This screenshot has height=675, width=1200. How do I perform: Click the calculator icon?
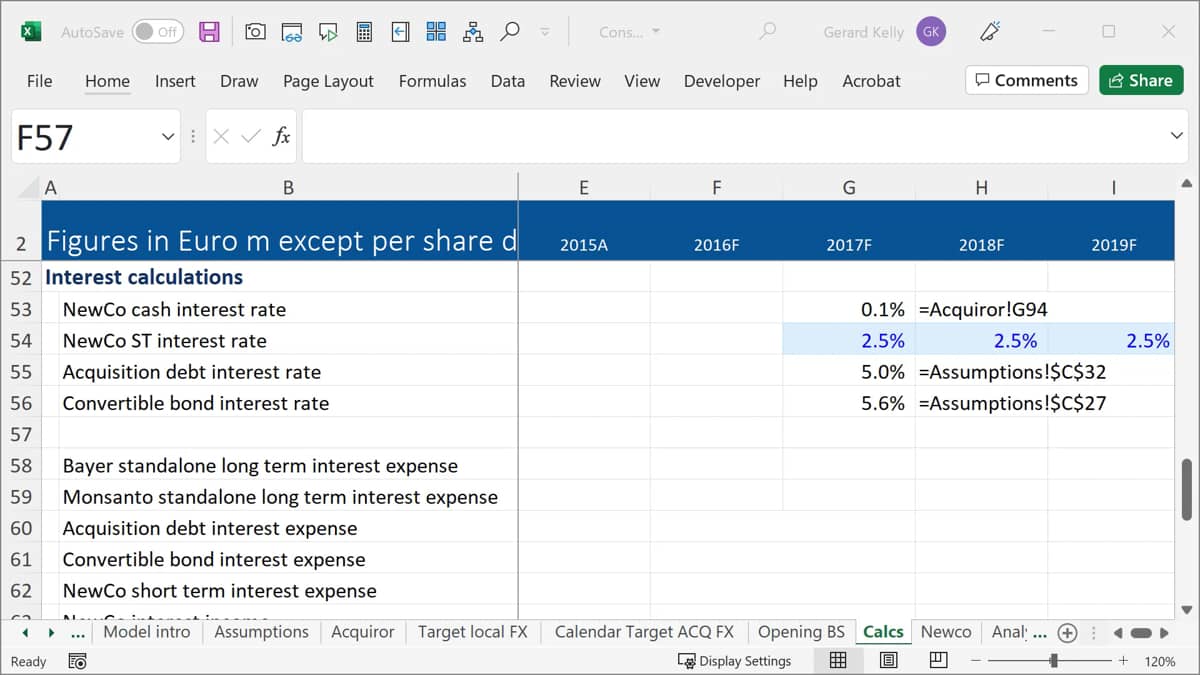click(x=364, y=32)
